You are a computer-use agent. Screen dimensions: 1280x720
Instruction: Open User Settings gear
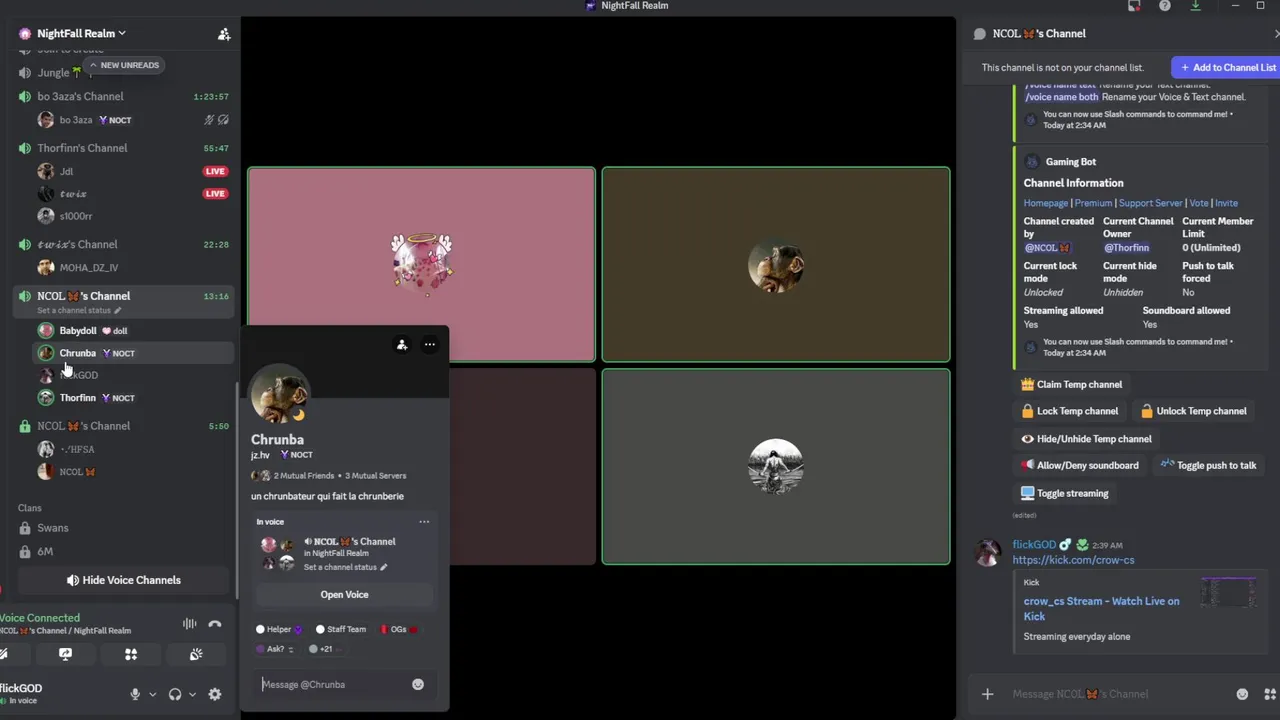214,694
